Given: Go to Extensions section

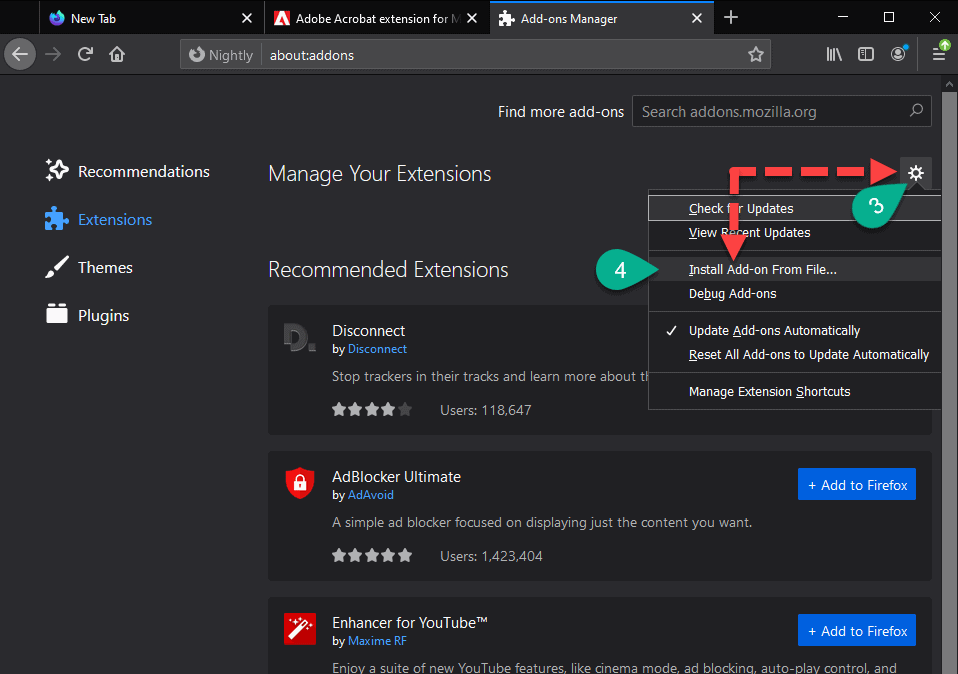Looking at the screenshot, I should pyautogui.click(x=98, y=219).
